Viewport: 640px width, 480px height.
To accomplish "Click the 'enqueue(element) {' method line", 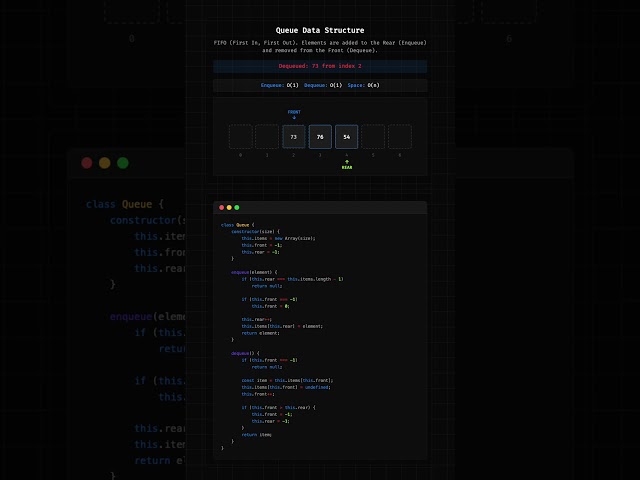I will tap(254, 272).
